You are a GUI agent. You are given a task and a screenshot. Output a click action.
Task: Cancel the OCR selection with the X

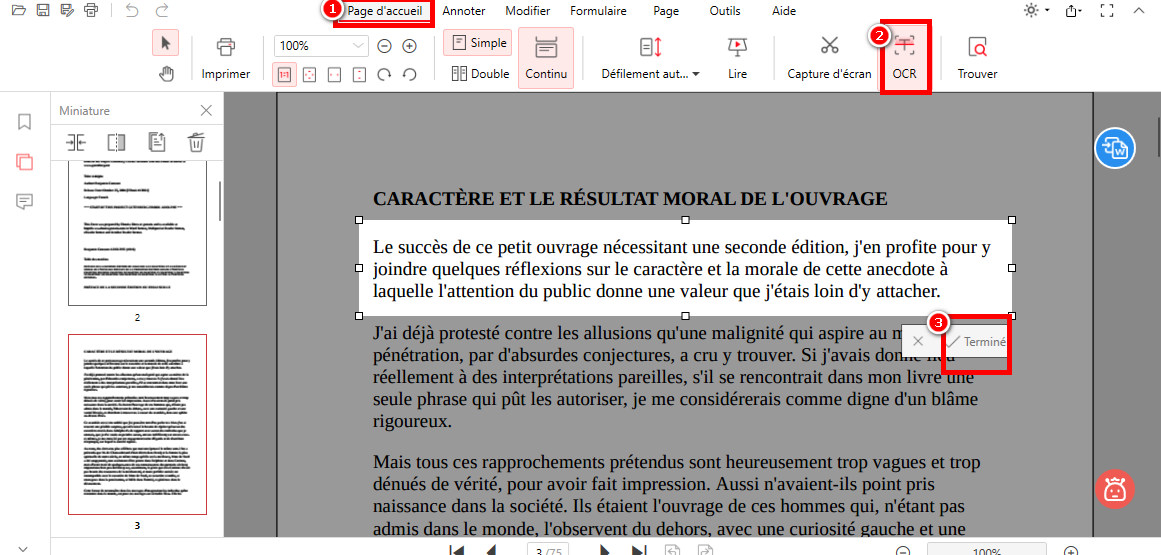tap(918, 342)
